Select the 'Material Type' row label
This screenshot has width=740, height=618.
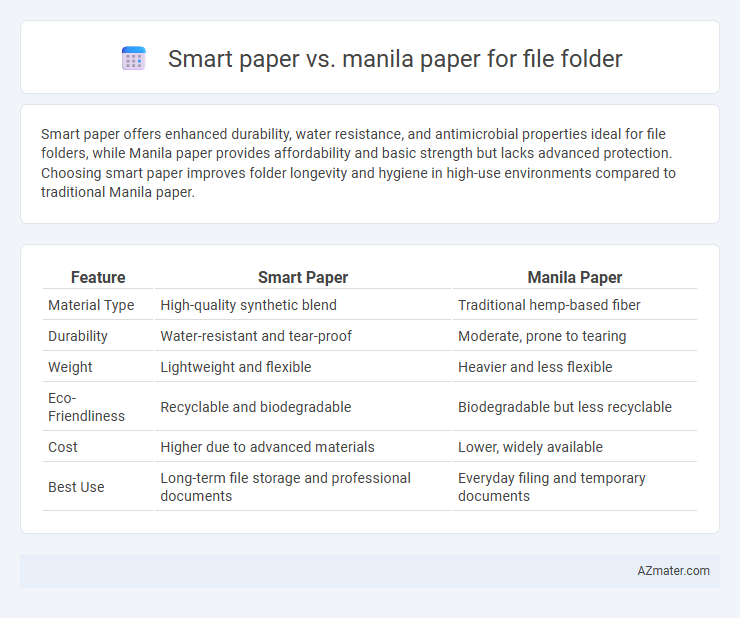click(x=91, y=305)
